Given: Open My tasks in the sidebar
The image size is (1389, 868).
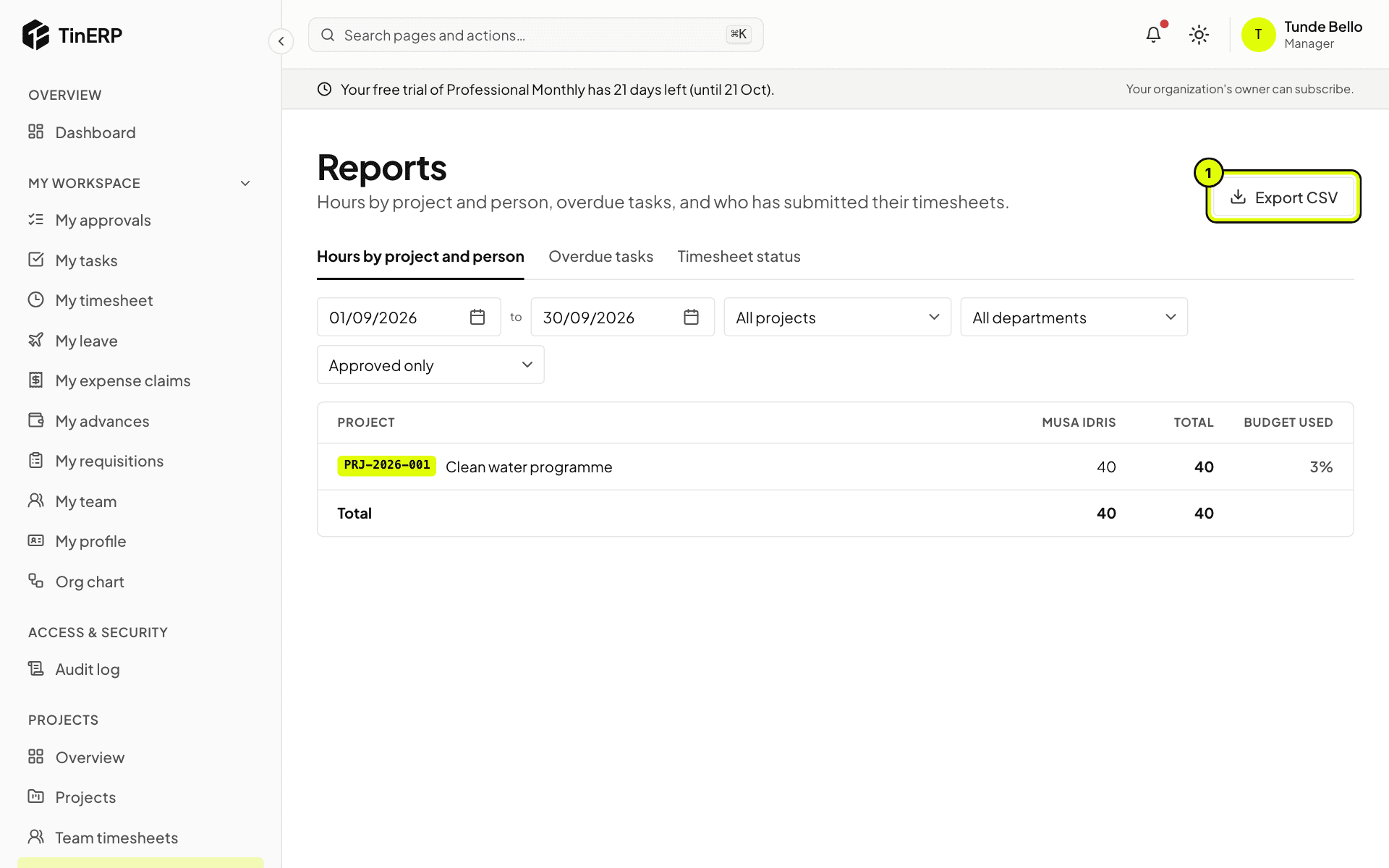Looking at the screenshot, I should click(140, 260).
